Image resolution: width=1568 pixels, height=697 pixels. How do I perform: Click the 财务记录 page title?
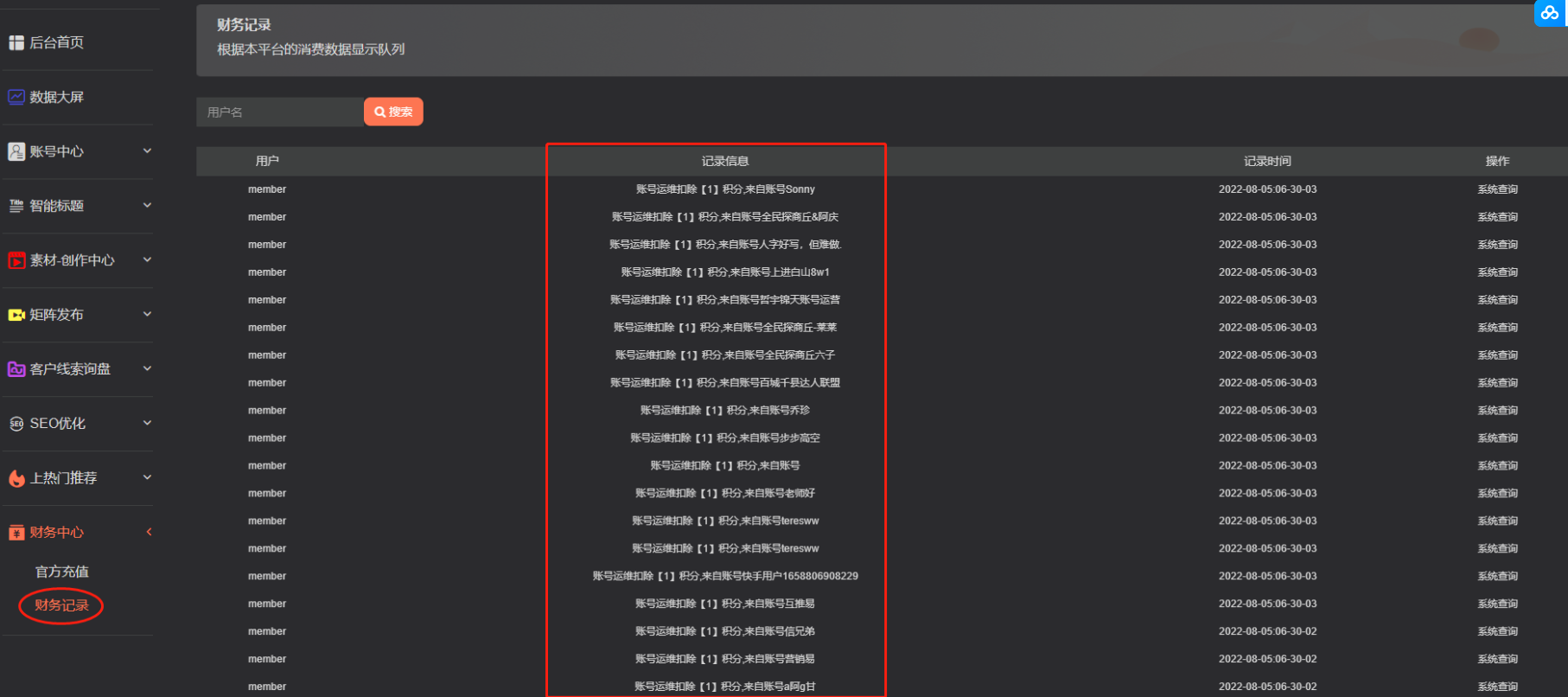pos(244,25)
